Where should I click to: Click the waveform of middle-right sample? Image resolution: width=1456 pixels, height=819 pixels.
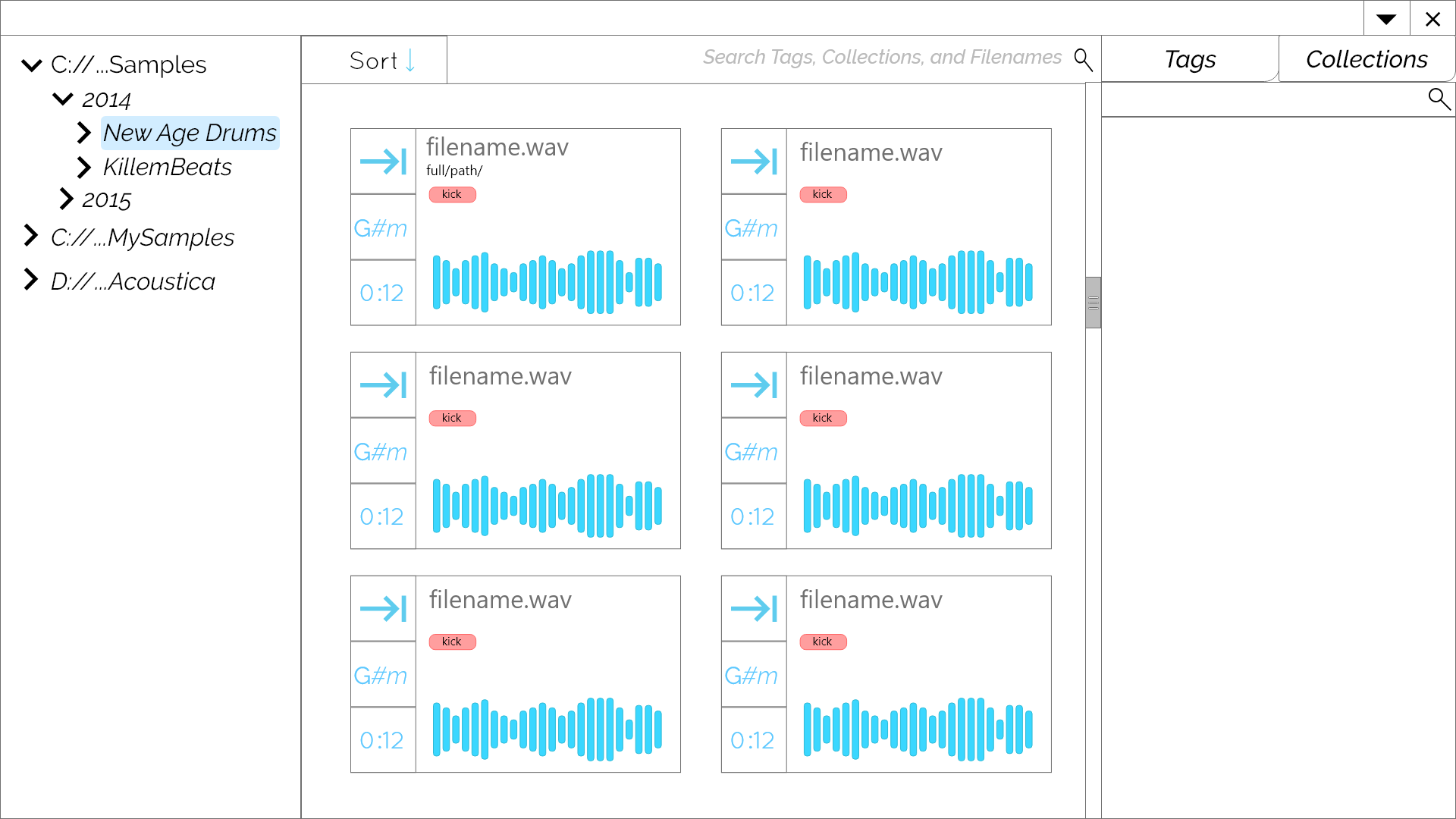pyautogui.click(x=918, y=505)
